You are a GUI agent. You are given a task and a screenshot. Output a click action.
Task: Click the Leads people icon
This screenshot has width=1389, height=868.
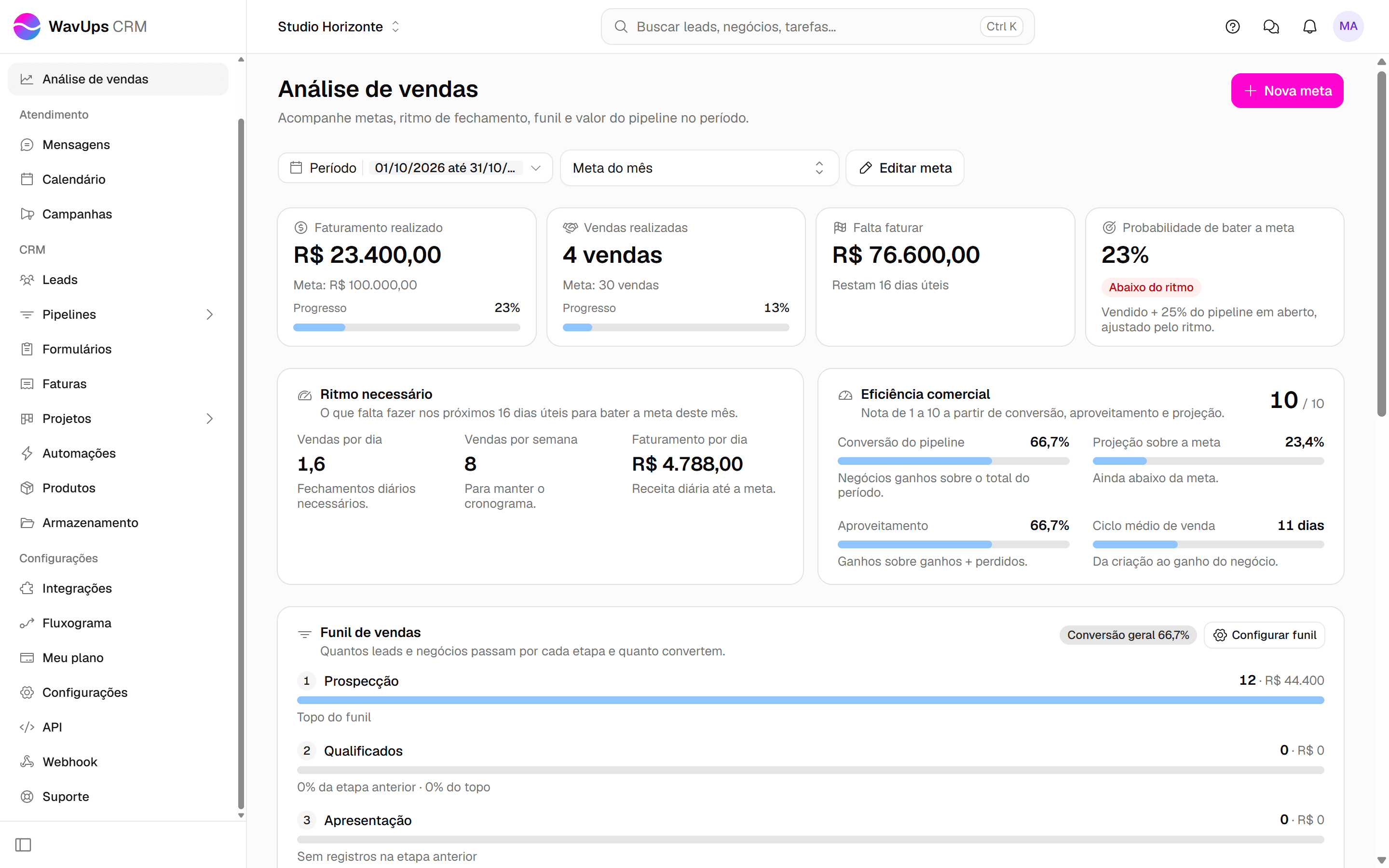coord(27,280)
